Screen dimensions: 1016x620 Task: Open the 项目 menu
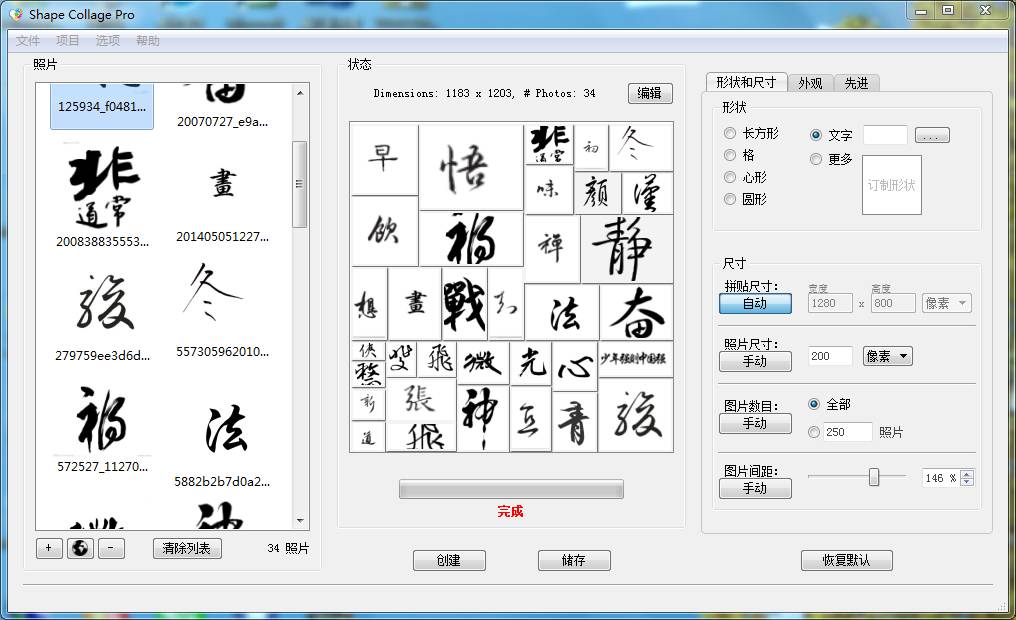(x=67, y=40)
